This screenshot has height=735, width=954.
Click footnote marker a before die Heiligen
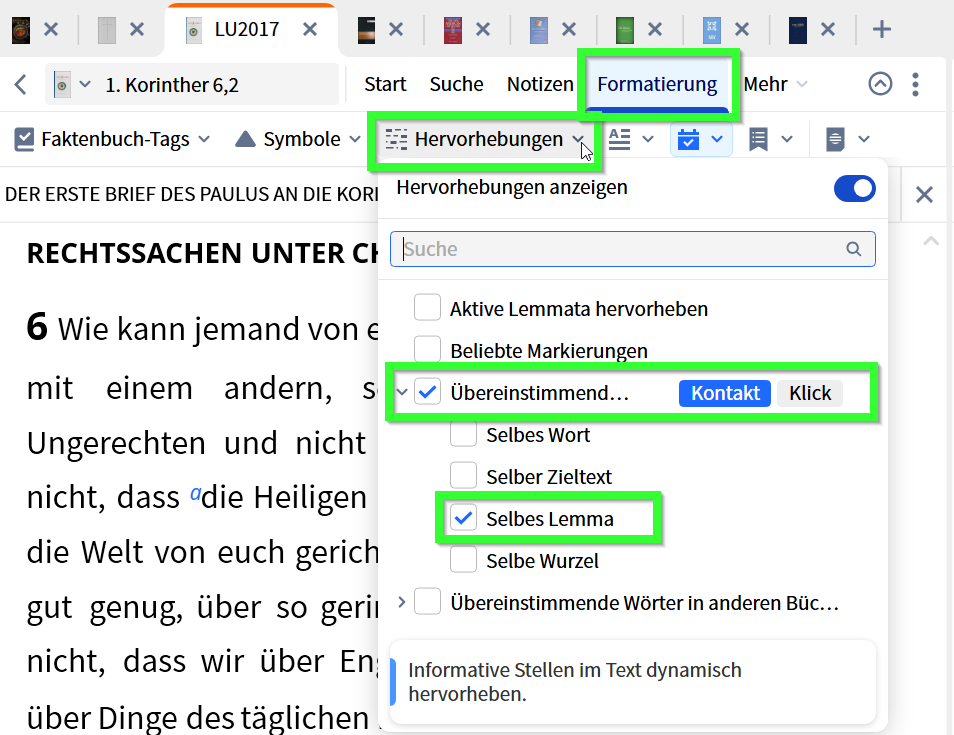[195, 492]
